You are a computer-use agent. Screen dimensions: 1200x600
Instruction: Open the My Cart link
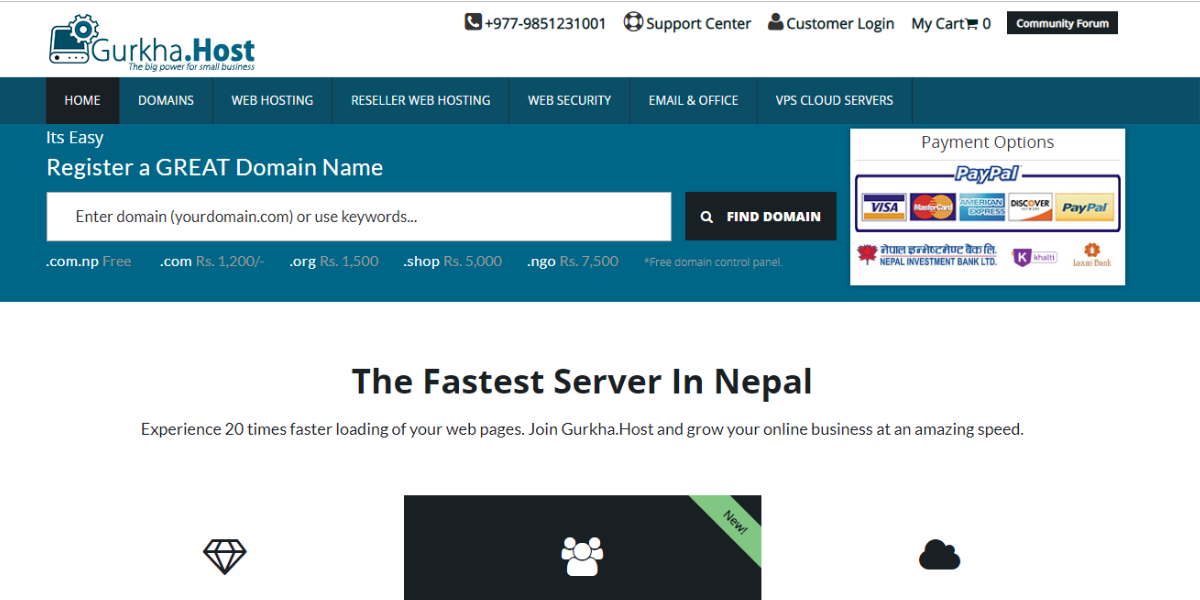pos(951,23)
